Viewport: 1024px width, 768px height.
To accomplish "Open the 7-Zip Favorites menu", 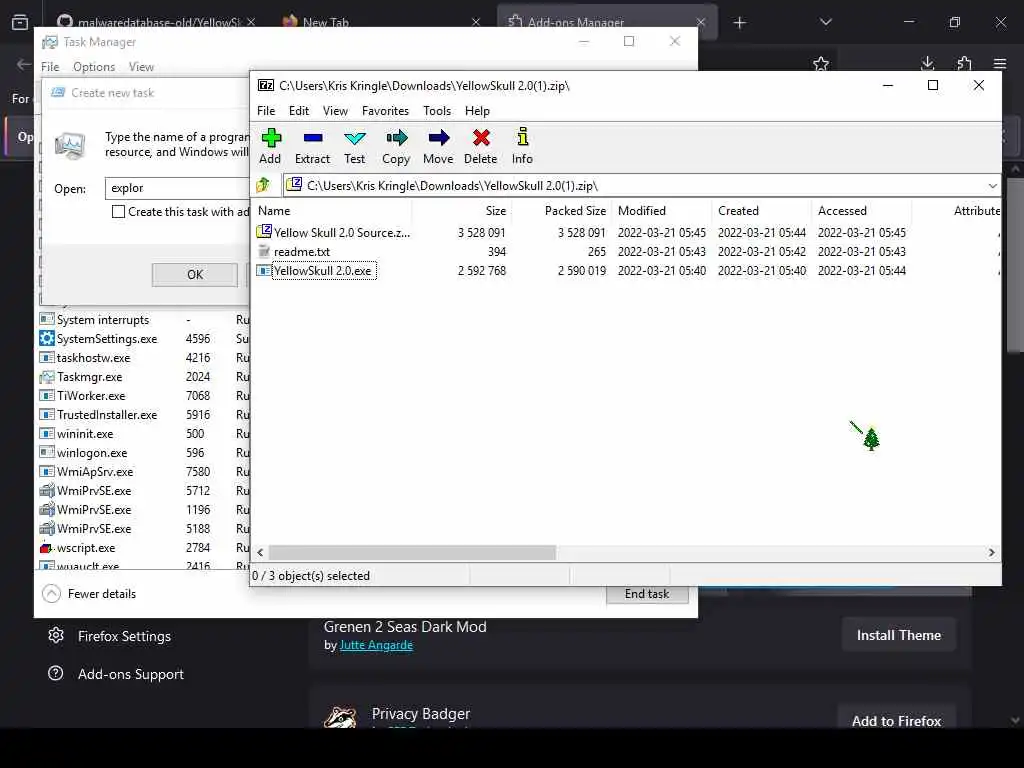I will [385, 111].
